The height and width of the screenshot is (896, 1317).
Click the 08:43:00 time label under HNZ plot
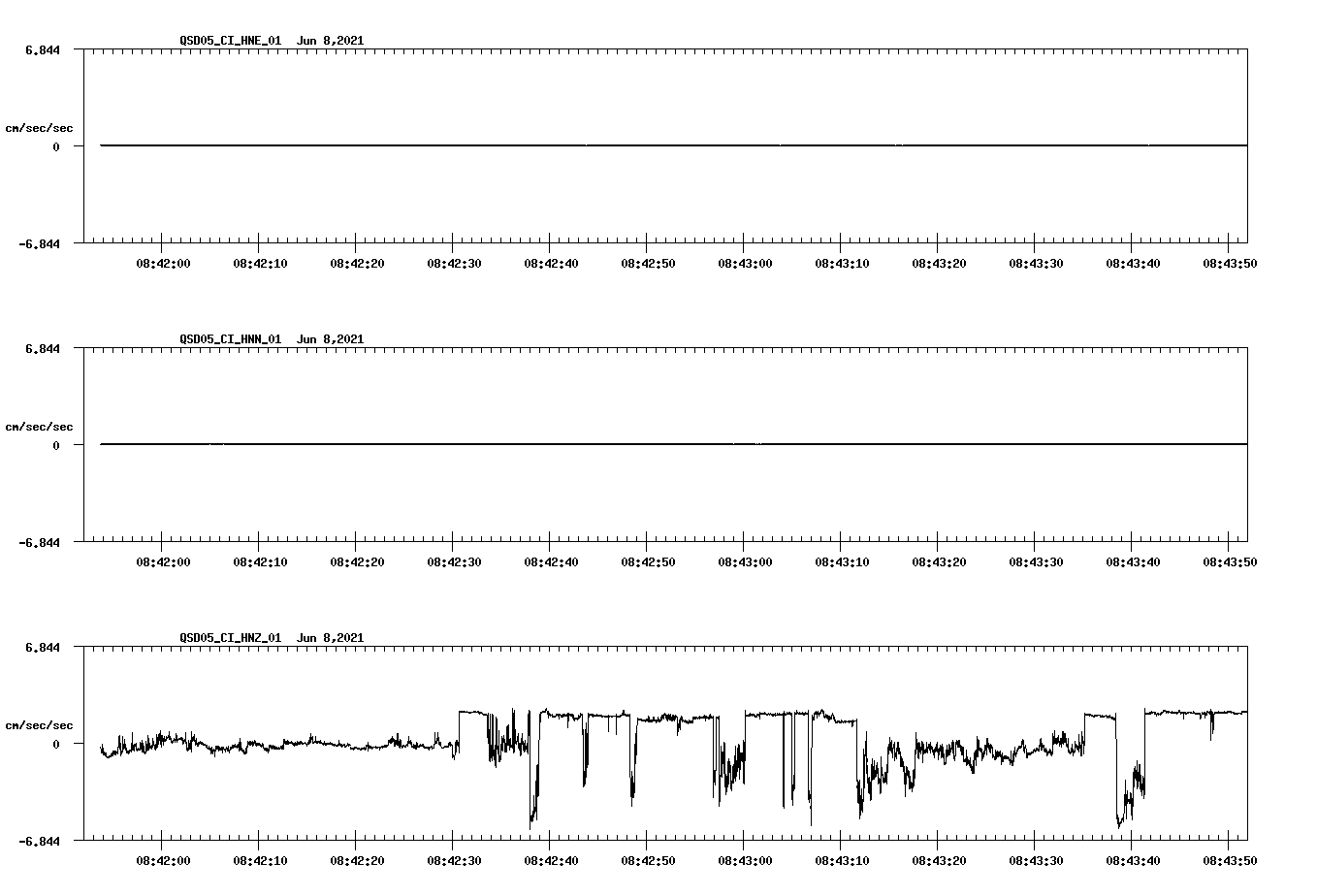pyautogui.click(x=745, y=860)
